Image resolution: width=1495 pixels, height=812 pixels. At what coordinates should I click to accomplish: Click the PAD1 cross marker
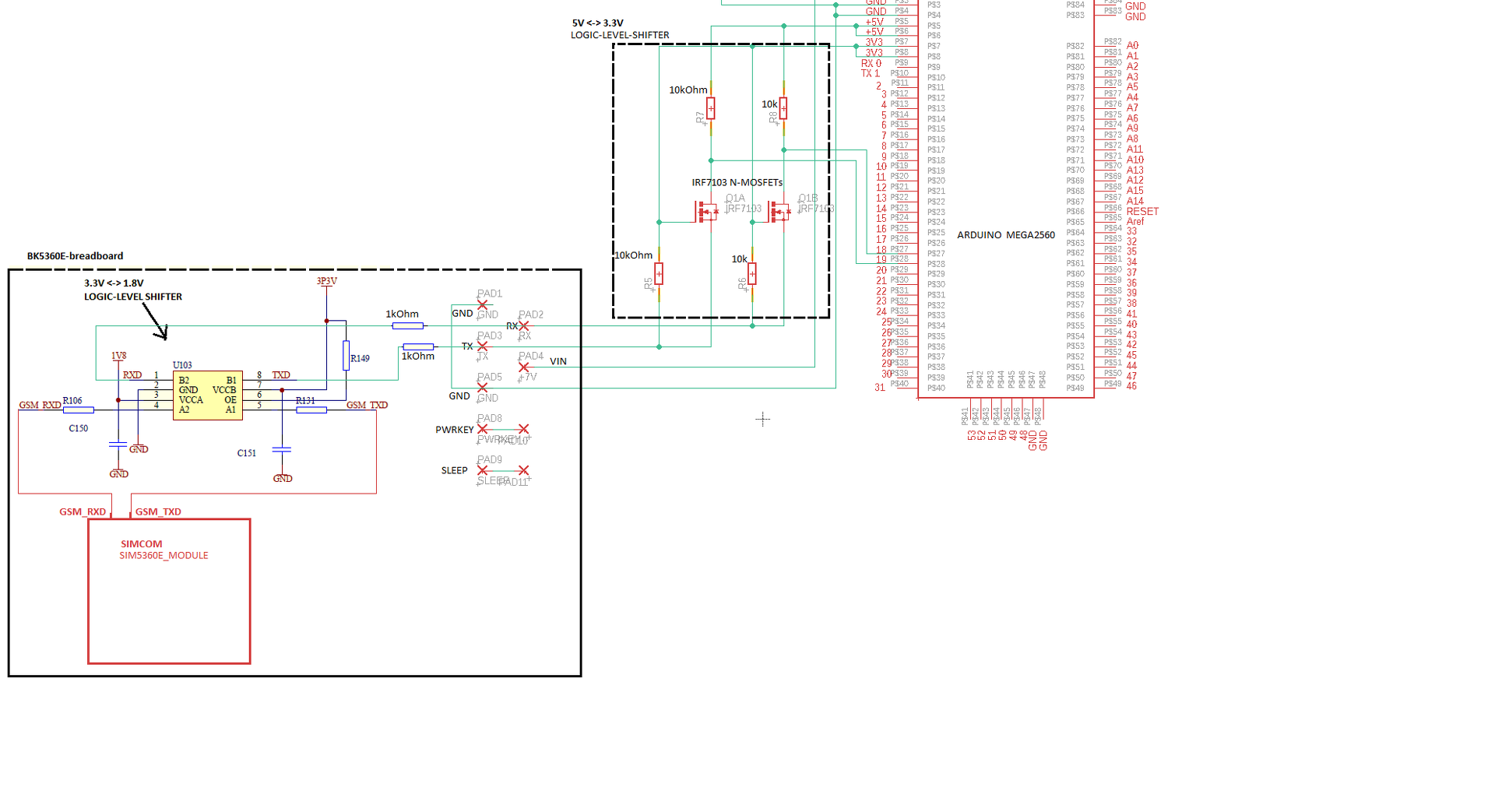[483, 304]
